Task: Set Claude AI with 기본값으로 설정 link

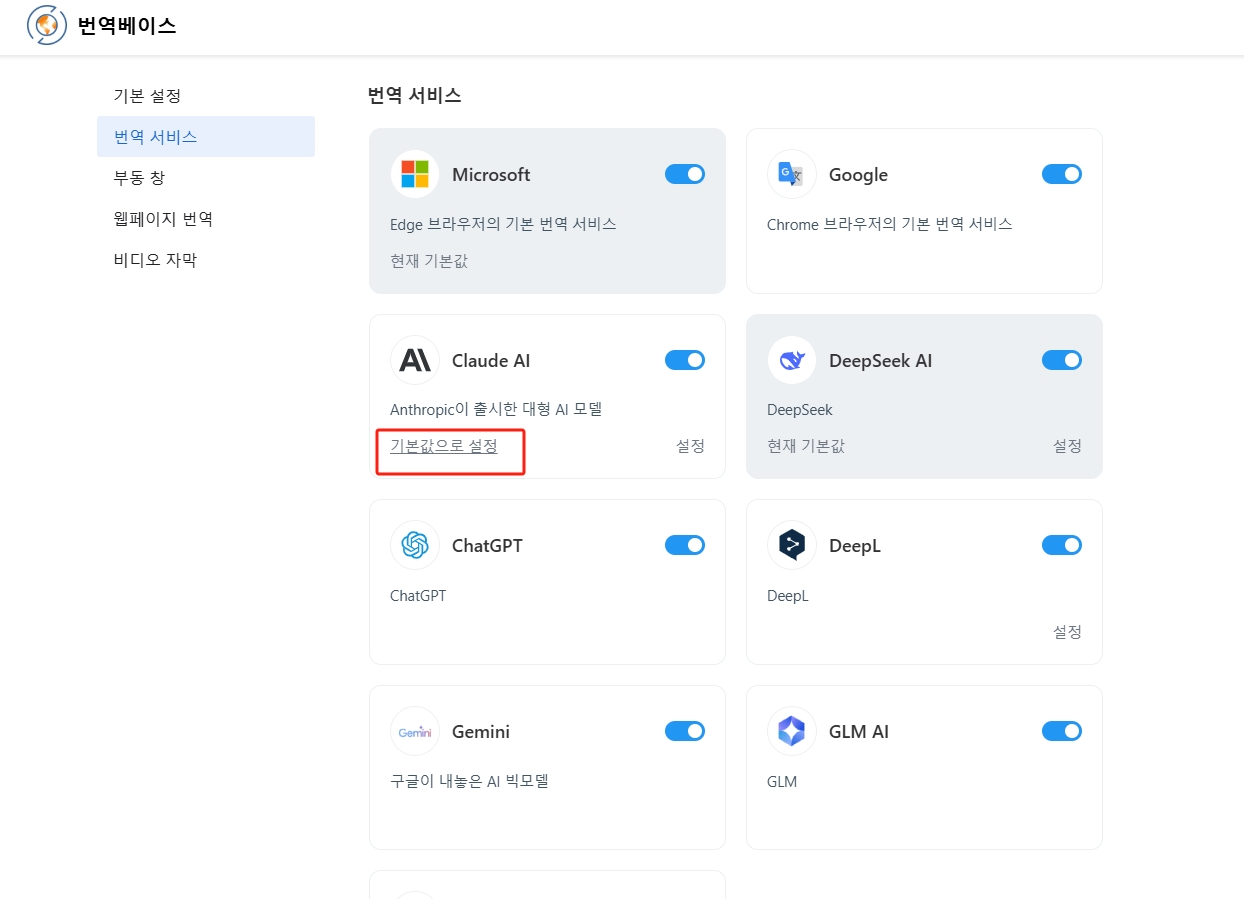Action: (x=444, y=446)
